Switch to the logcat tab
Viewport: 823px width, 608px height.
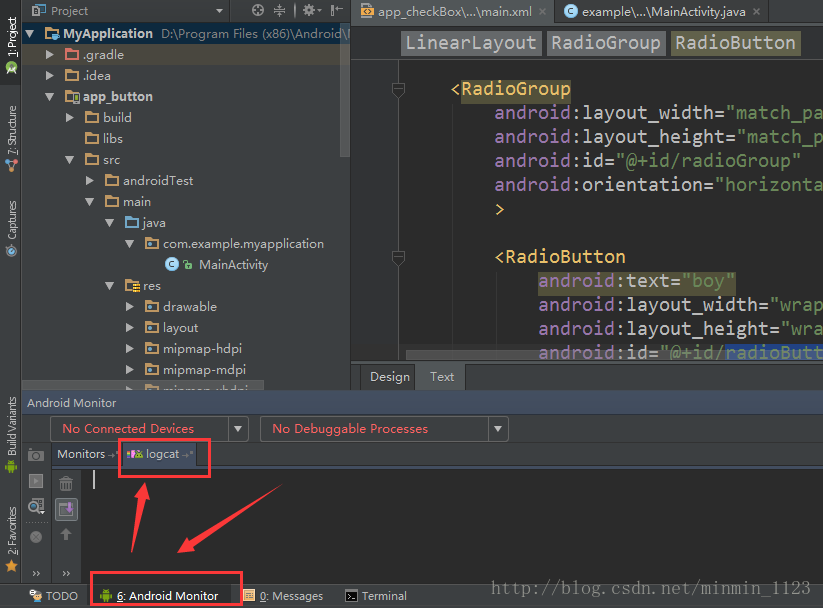(159, 454)
